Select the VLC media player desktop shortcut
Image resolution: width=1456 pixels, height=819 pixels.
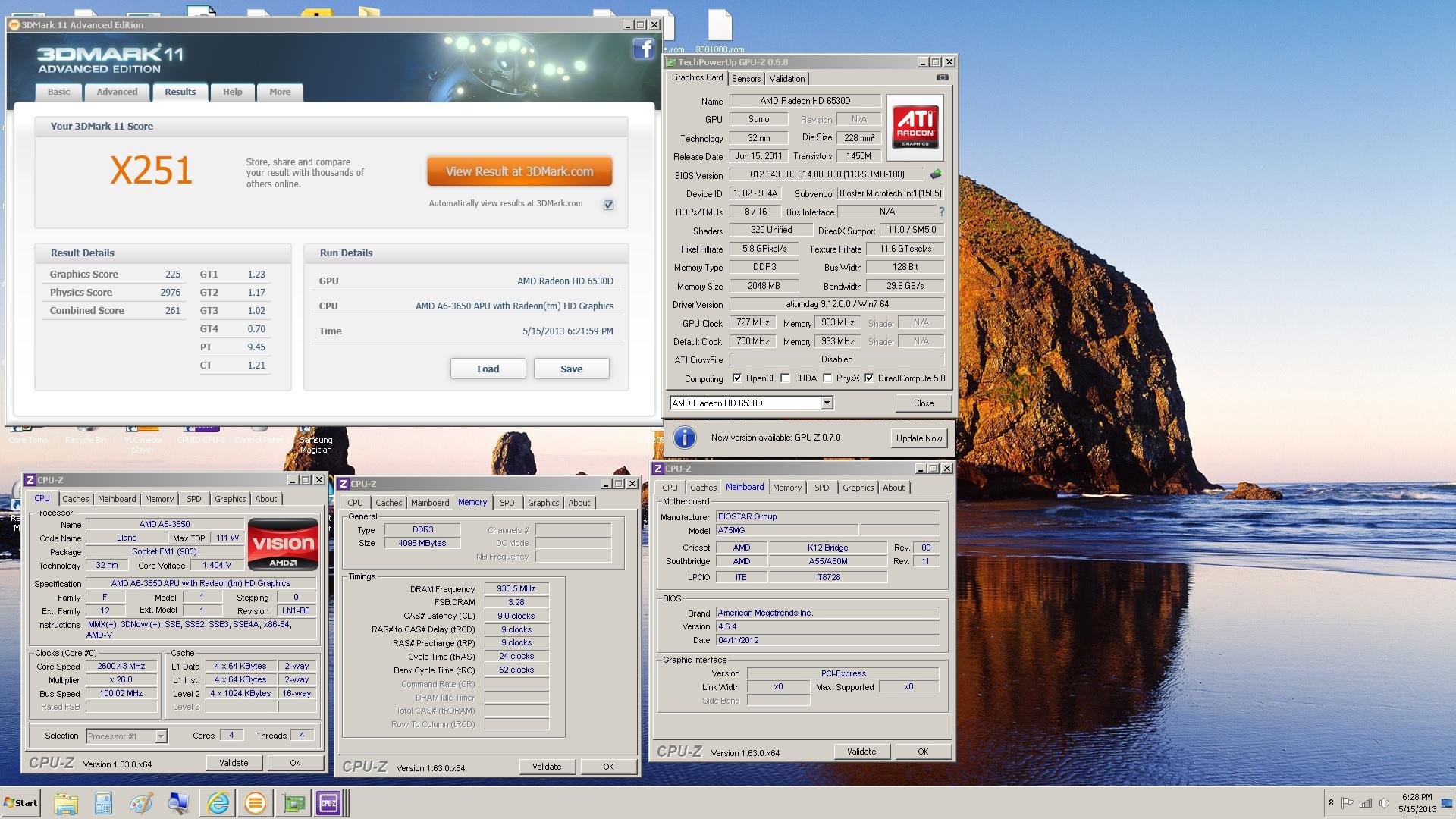[143, 440]
